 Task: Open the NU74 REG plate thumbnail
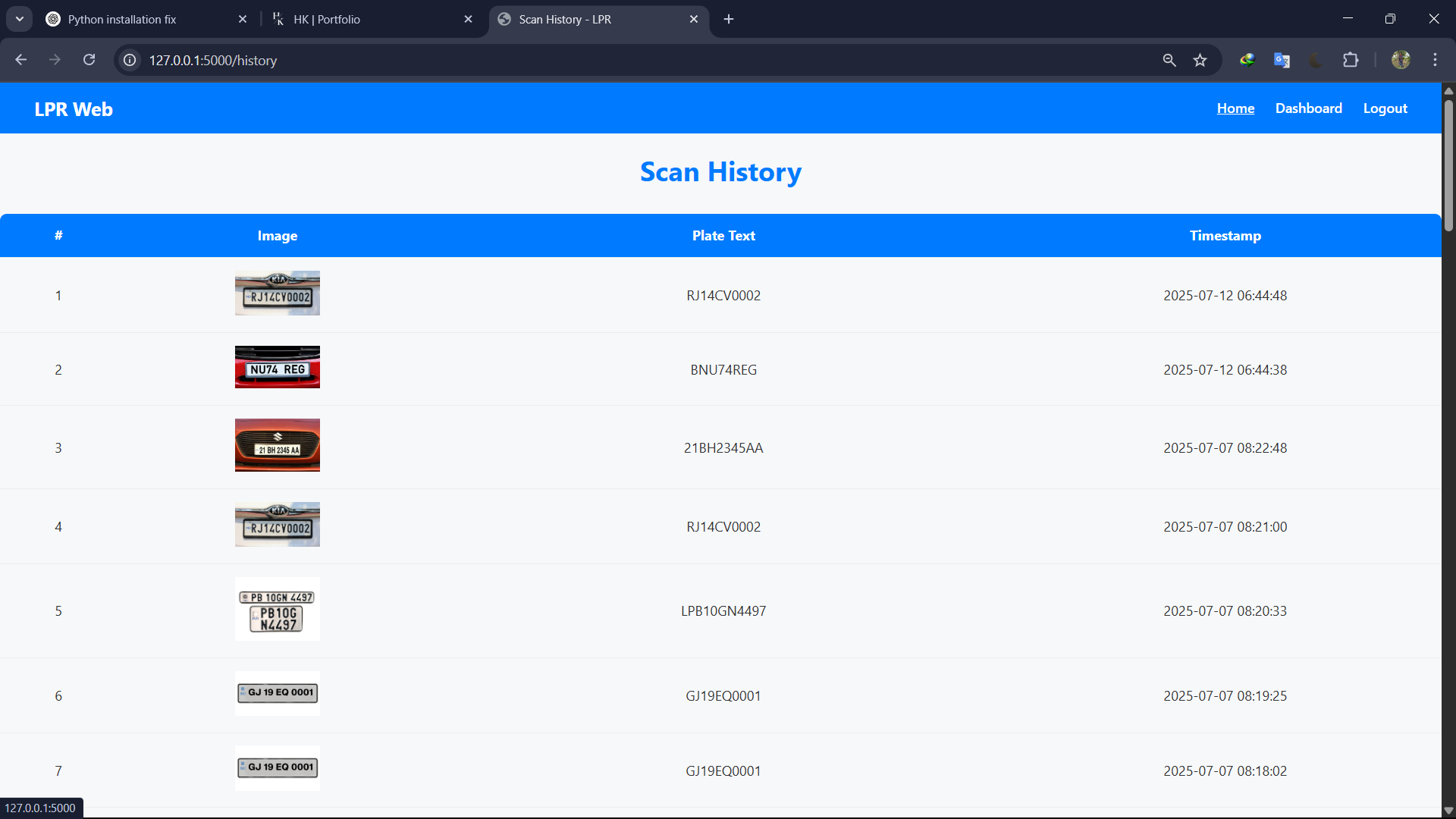(278, 367)
